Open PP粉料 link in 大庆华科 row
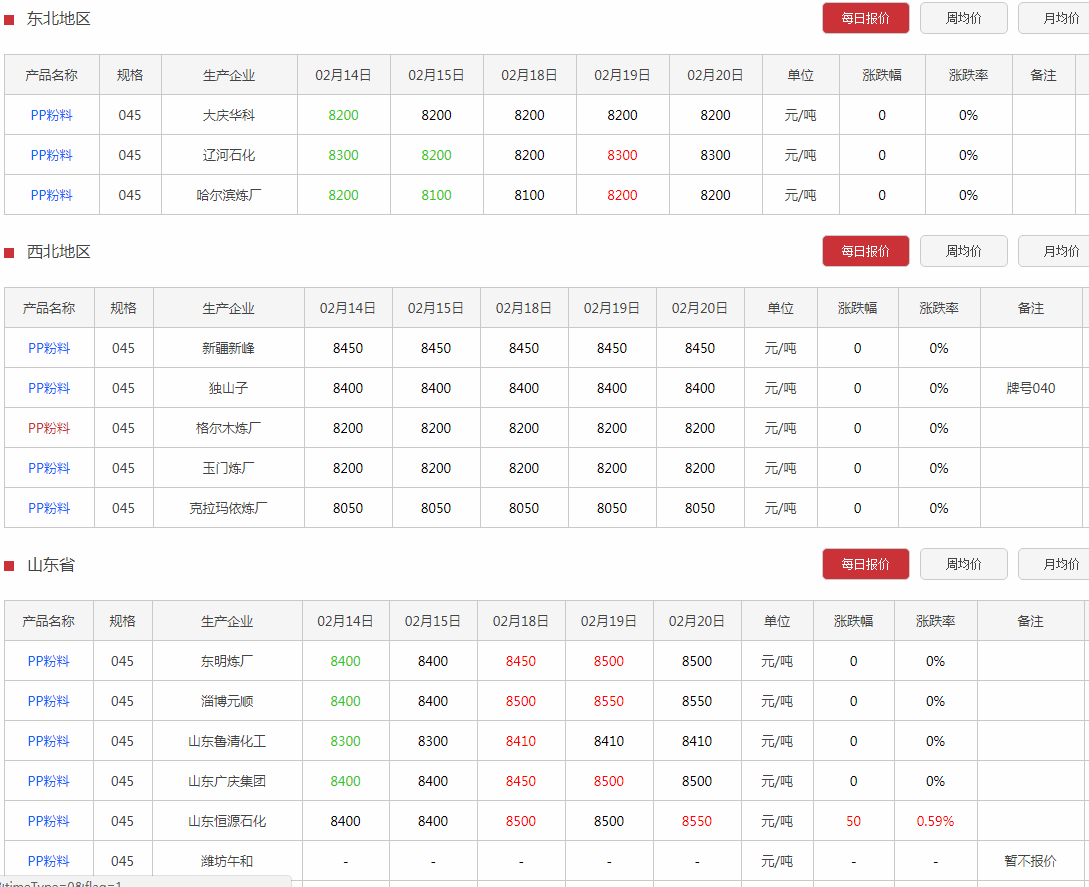Image resolution: width=1089 pixels, height=887 pixels. point(51,115)
